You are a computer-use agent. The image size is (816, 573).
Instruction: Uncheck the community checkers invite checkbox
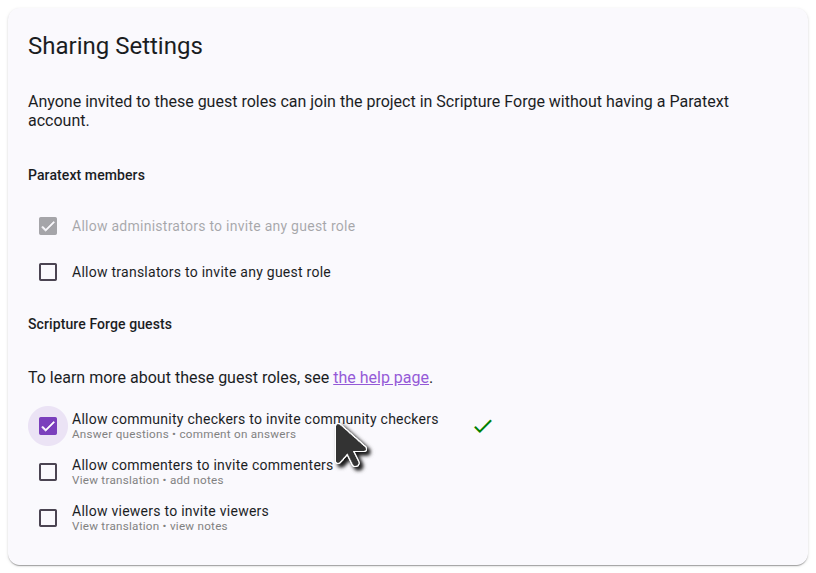click(48, 426)
